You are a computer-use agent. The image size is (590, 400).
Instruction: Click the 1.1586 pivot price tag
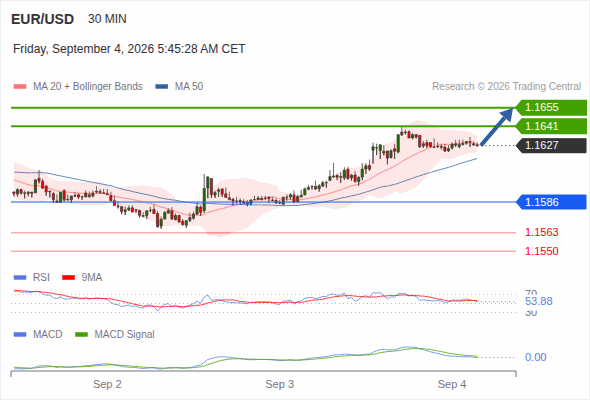tap(551, 202)
